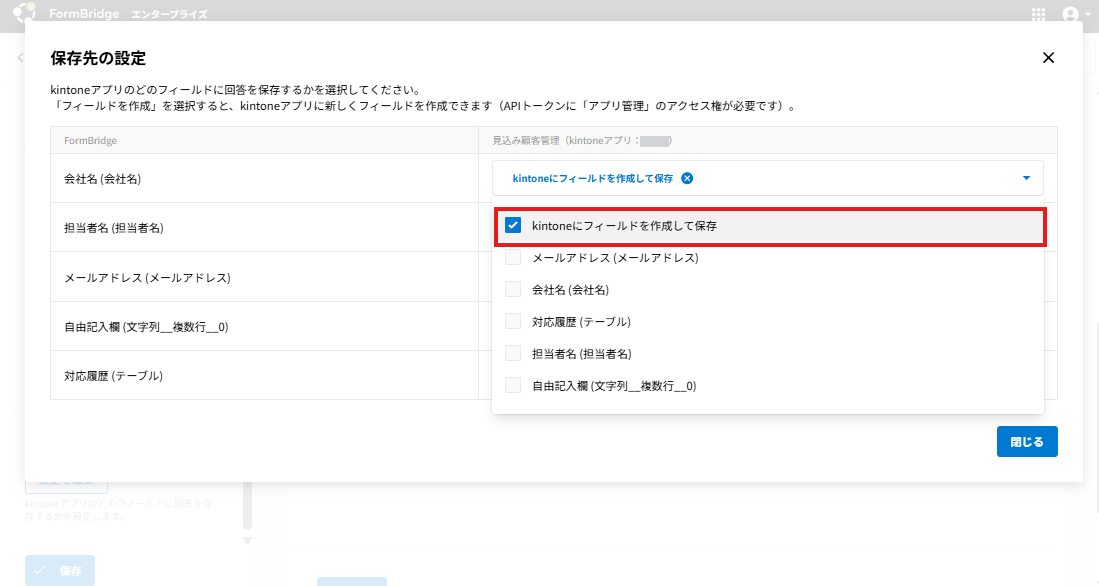Check the 会社名 (会社名) option in dropdown
This screenshot has width=1099, height=586.
pyautogui.click(x=513, y=289)
